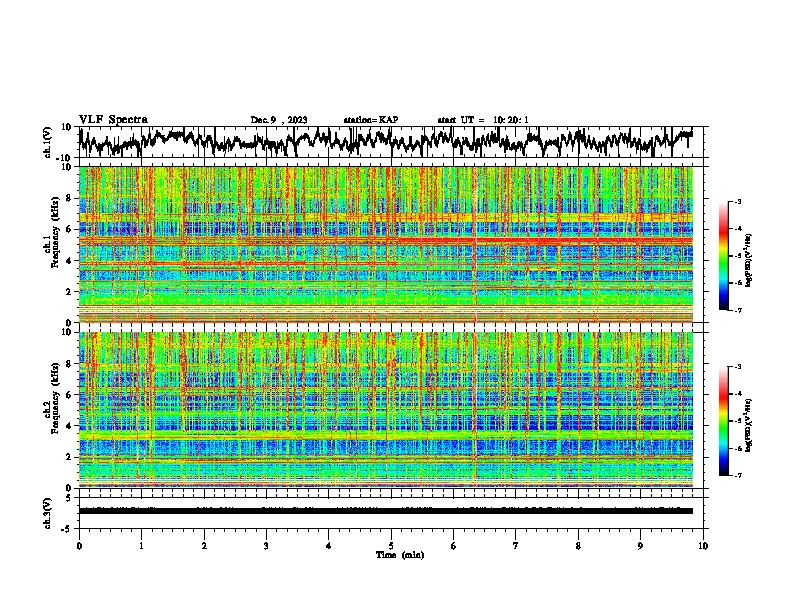
Task: Click the ch.2 spectrogram plot area
Action: [385, 410]
